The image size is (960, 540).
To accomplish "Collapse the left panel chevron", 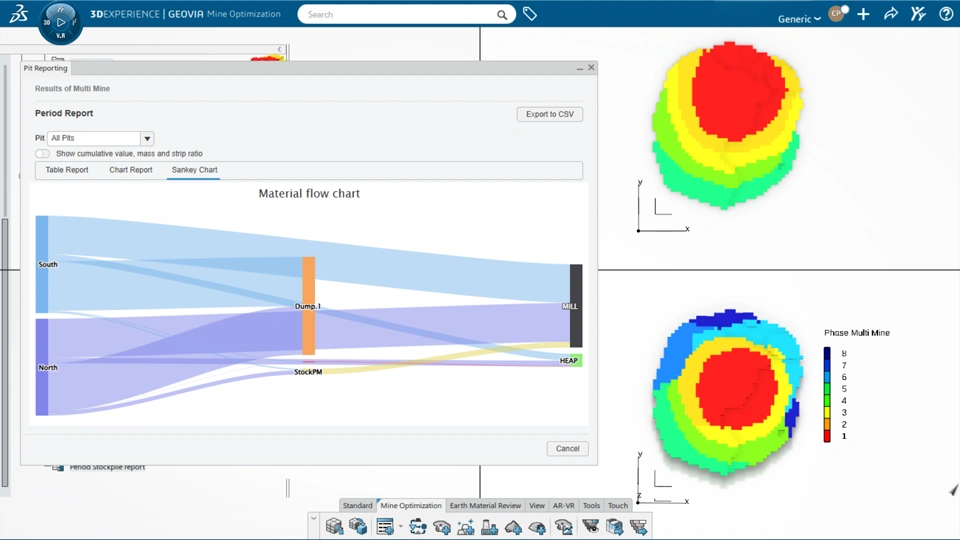I will (280, 49).
